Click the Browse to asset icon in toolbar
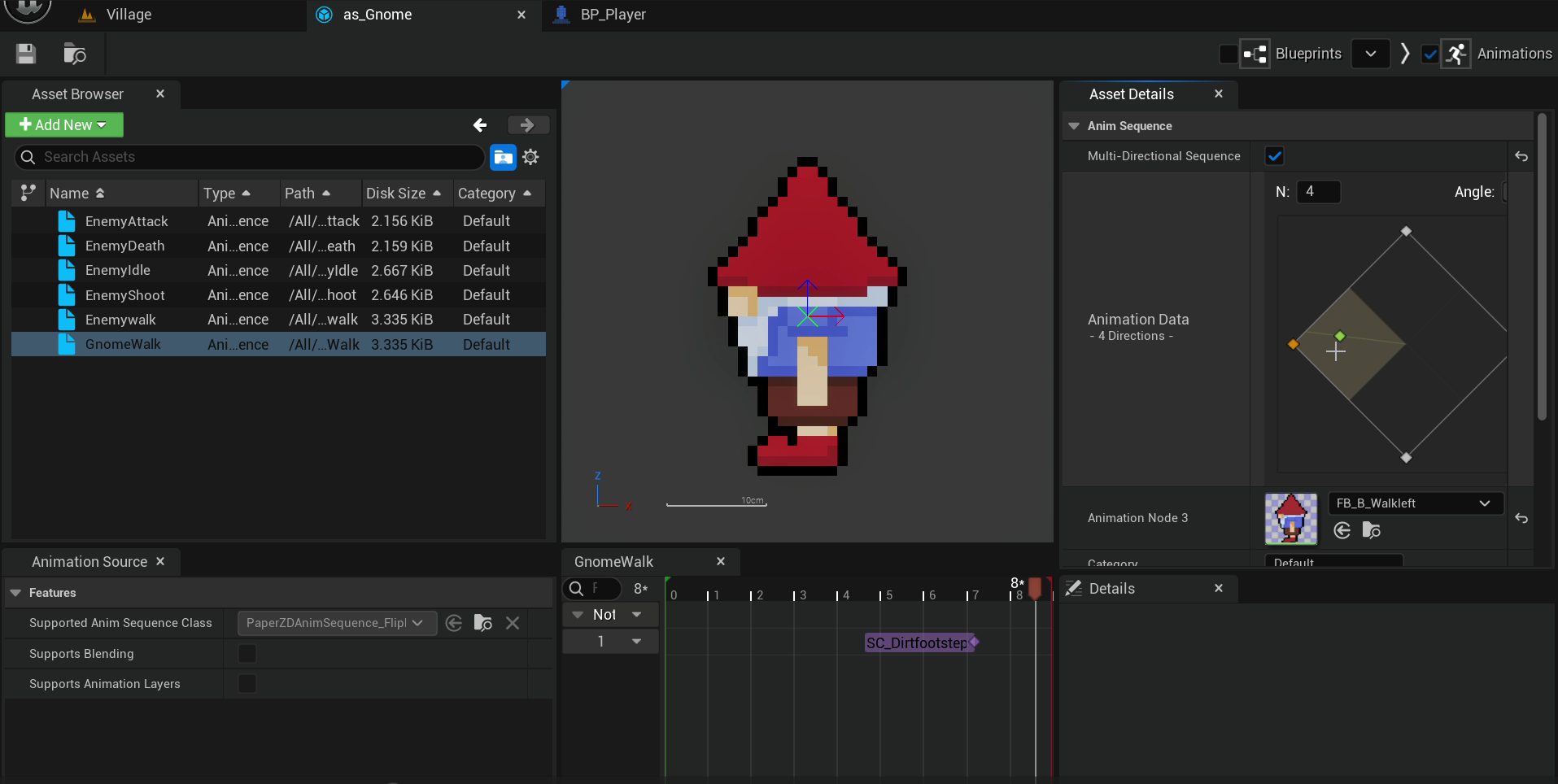This screenshot has height=784, width=1558. pyautogui.click(x=75, y=54)
